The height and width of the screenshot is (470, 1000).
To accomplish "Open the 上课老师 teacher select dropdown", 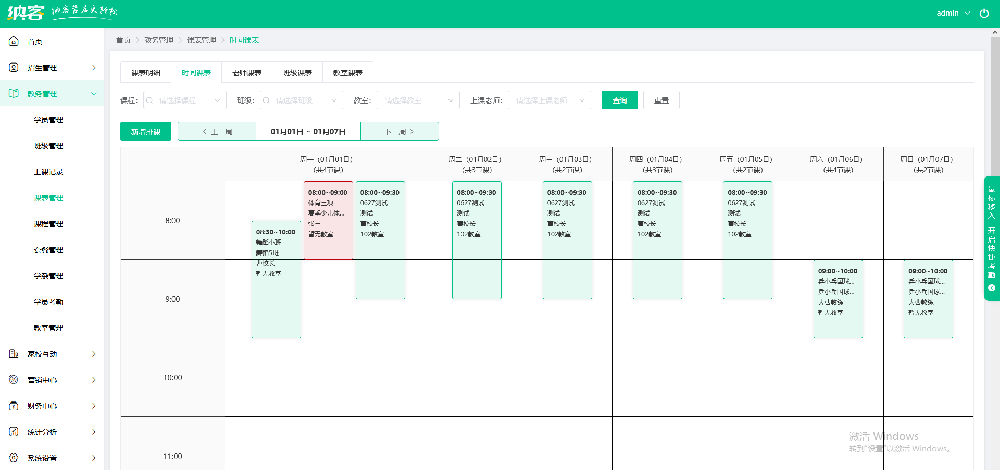I will [x=552, y=100].
